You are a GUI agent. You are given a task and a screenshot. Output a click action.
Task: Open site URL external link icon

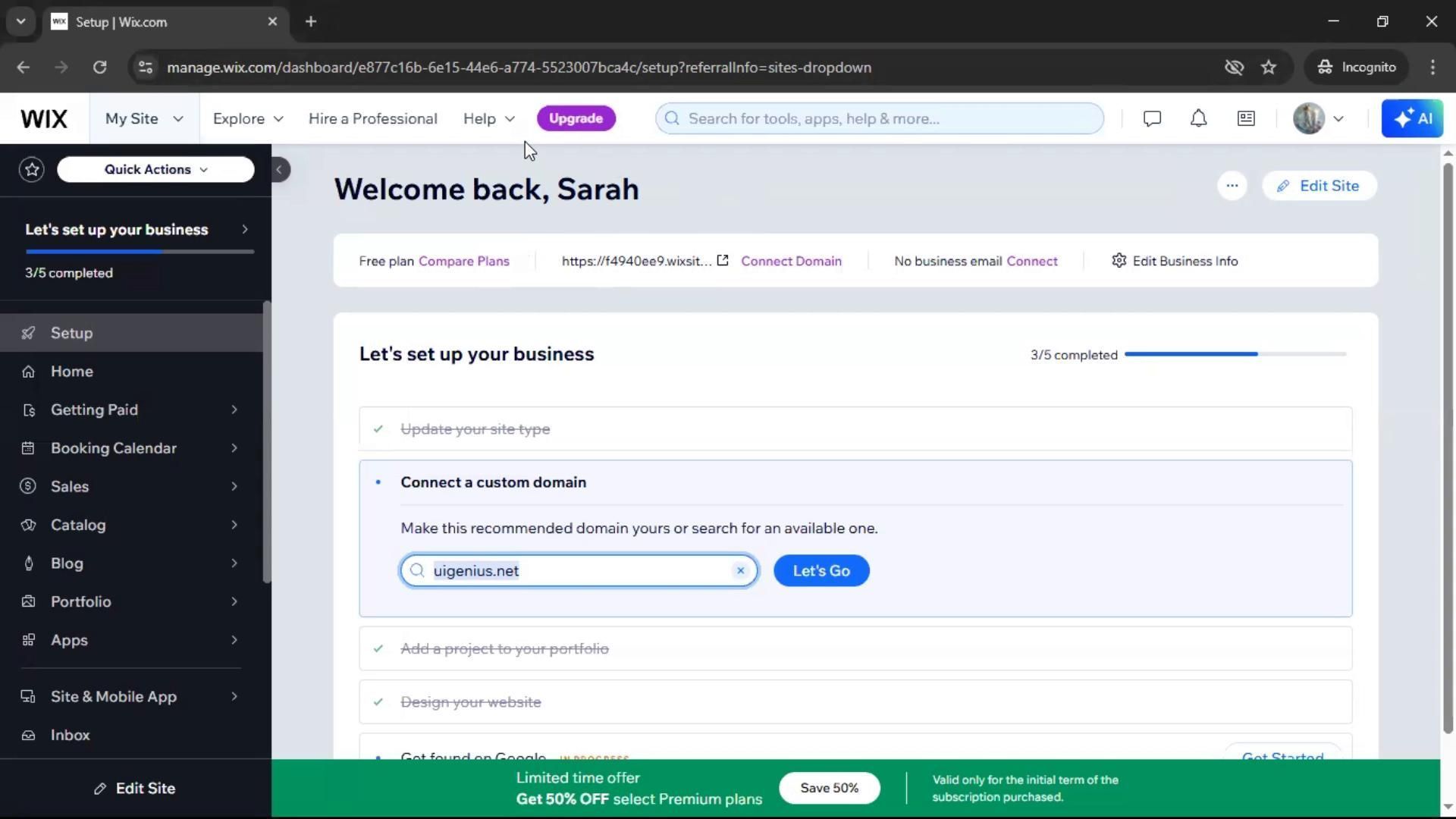click(x=723, y=261)
